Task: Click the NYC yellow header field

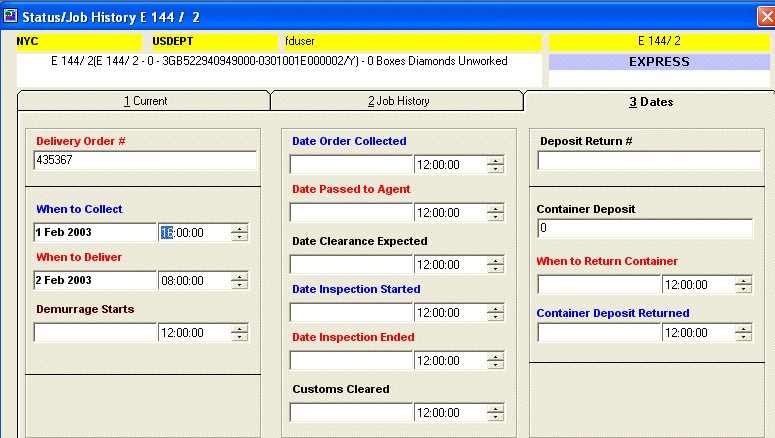Action: [x=79, y=42]
